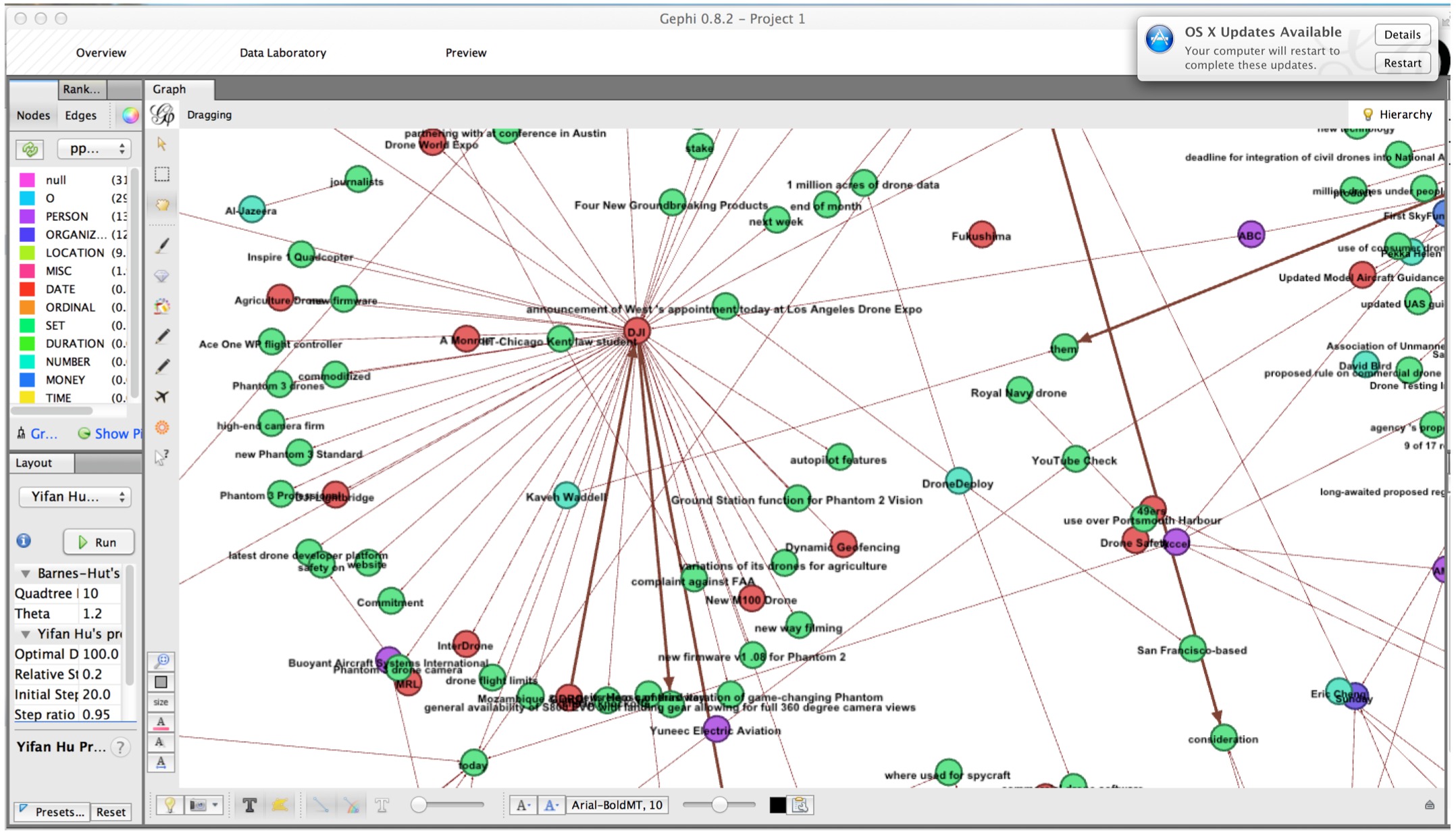Click Restart in the update notification
This screenshot has height=835, width=1456.
1402,63
